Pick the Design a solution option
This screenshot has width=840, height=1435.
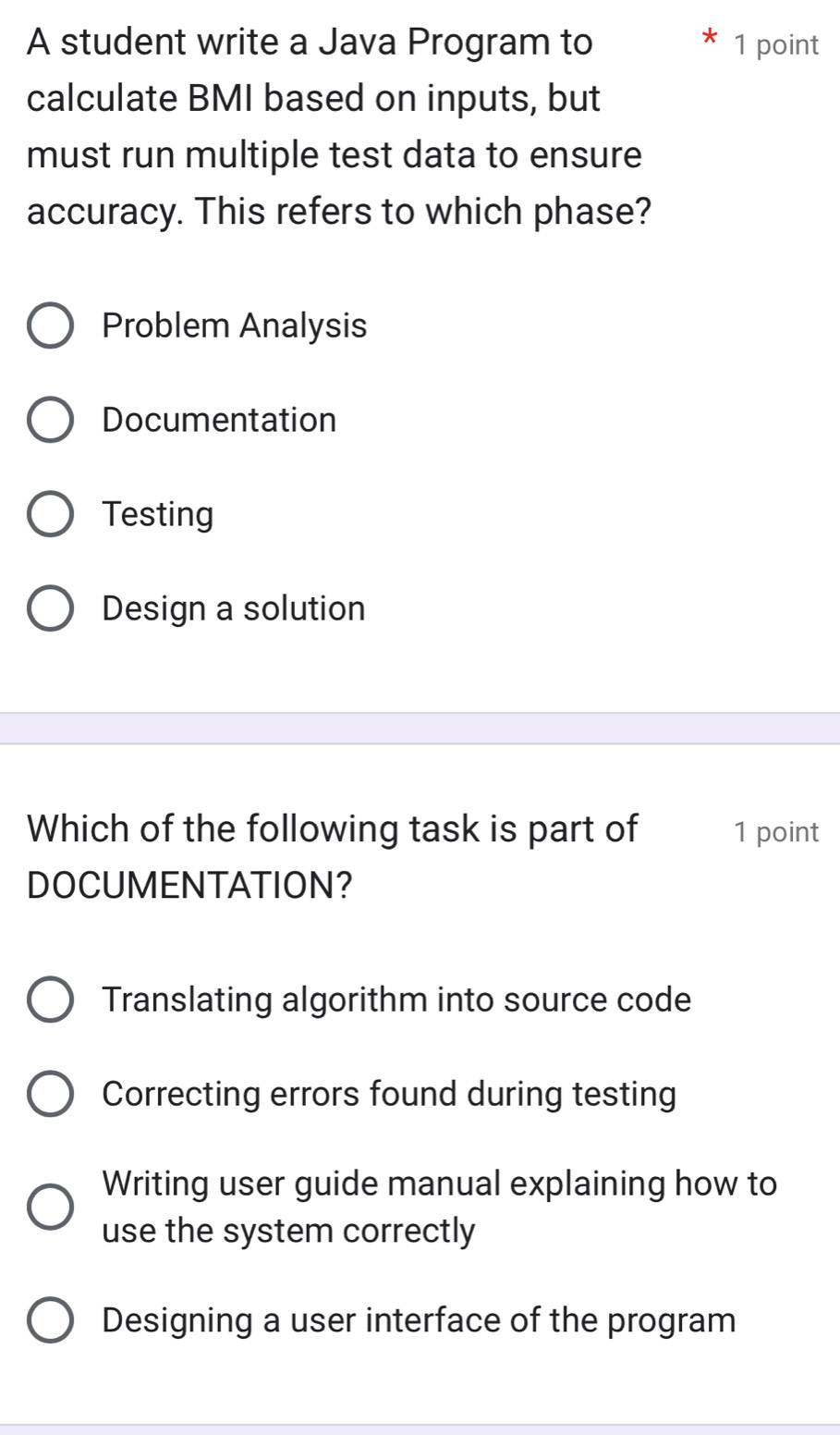coord(50,608)
